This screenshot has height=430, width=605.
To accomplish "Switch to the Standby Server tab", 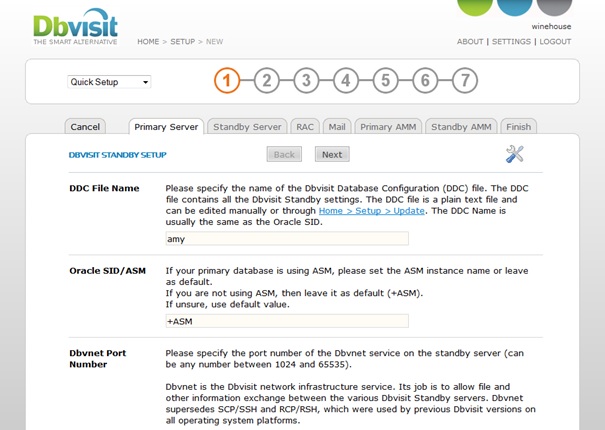I will [247, 127].
